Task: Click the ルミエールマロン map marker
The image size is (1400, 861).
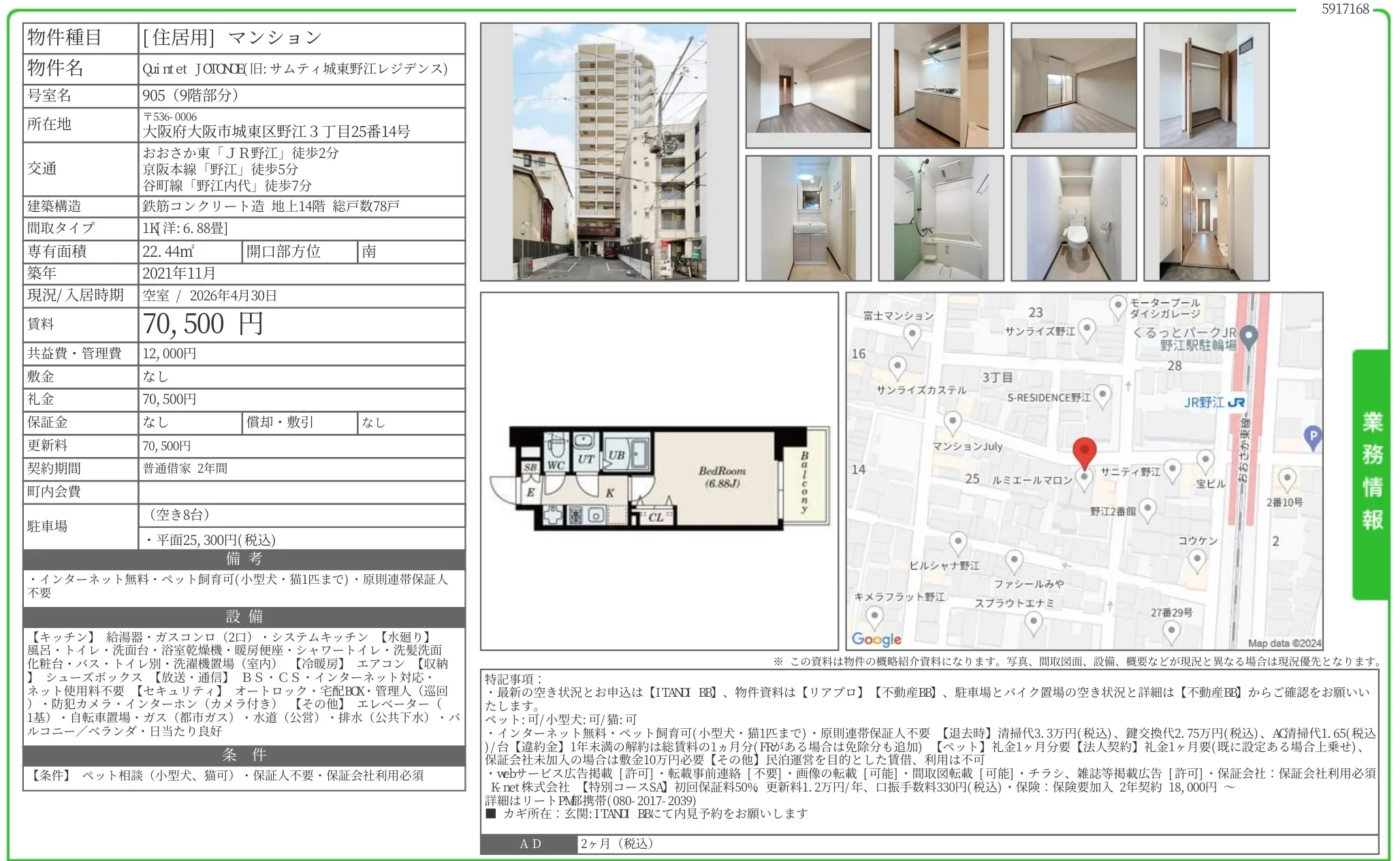Action: pyautogui.click(x=1083, y=478)
